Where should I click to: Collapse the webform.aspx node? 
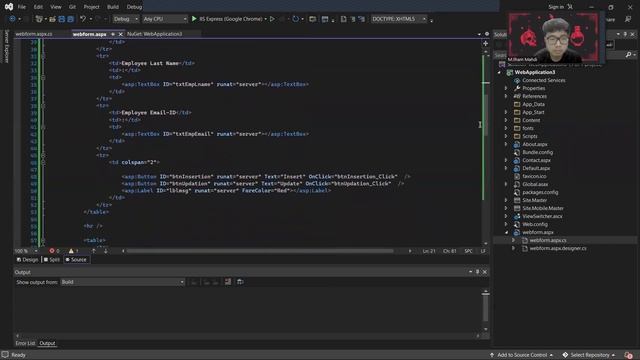click(x=507, y=232)
